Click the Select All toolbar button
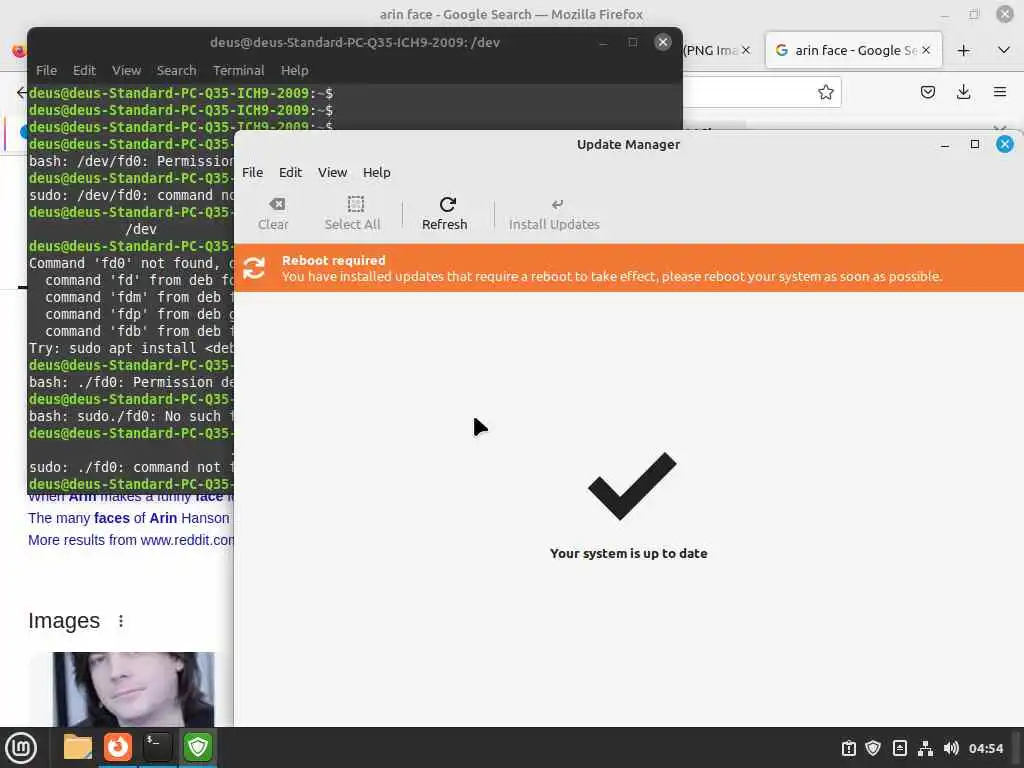 [353, 214]
